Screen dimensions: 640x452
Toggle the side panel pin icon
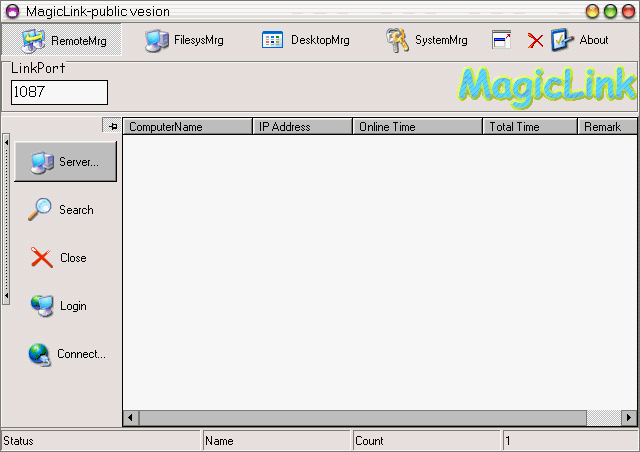[x=112, y=126]
